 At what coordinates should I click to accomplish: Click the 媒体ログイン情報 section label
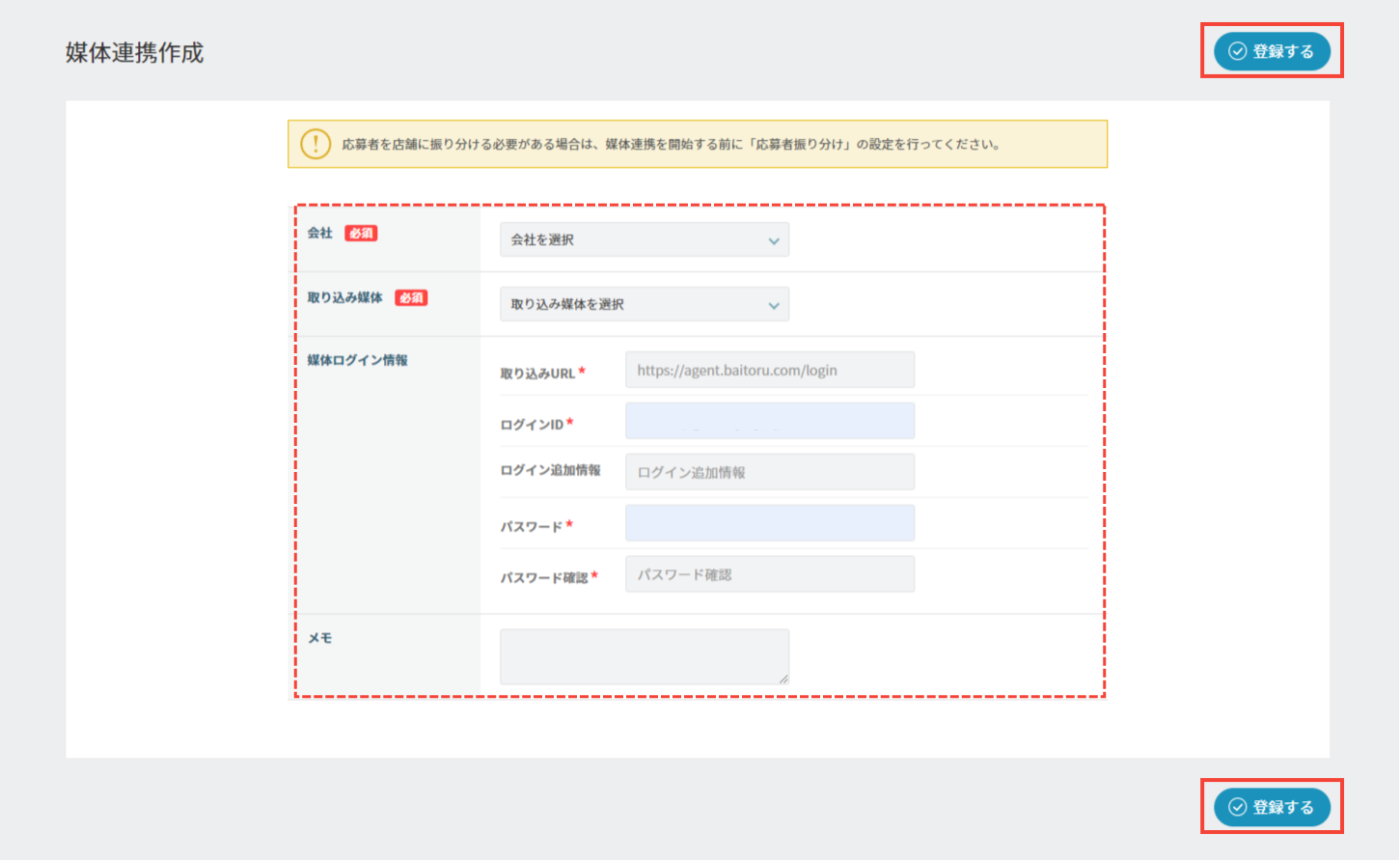tap(357, 360)
